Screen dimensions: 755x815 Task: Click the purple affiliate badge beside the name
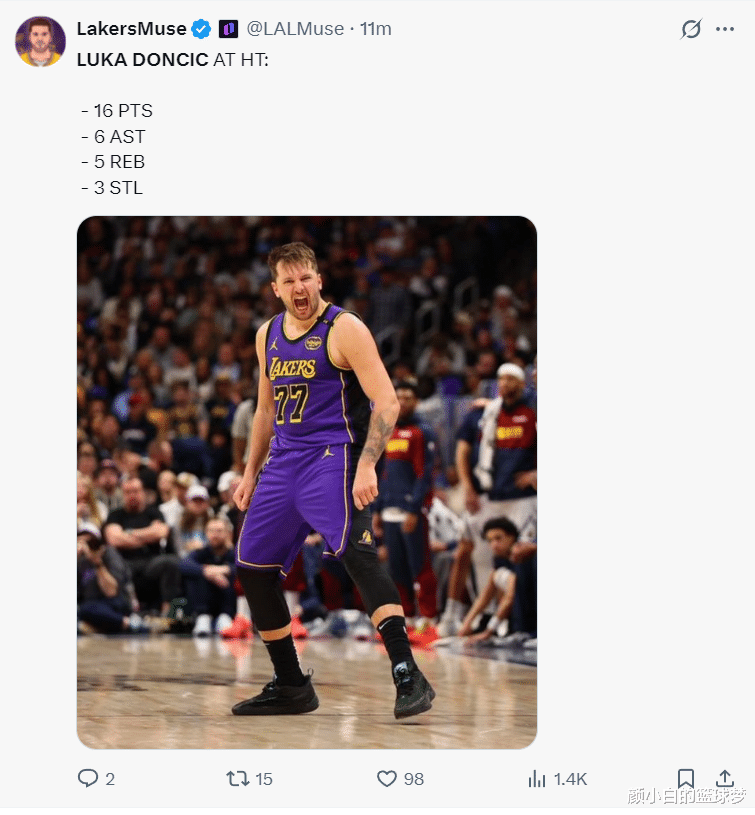coord(228,29)
